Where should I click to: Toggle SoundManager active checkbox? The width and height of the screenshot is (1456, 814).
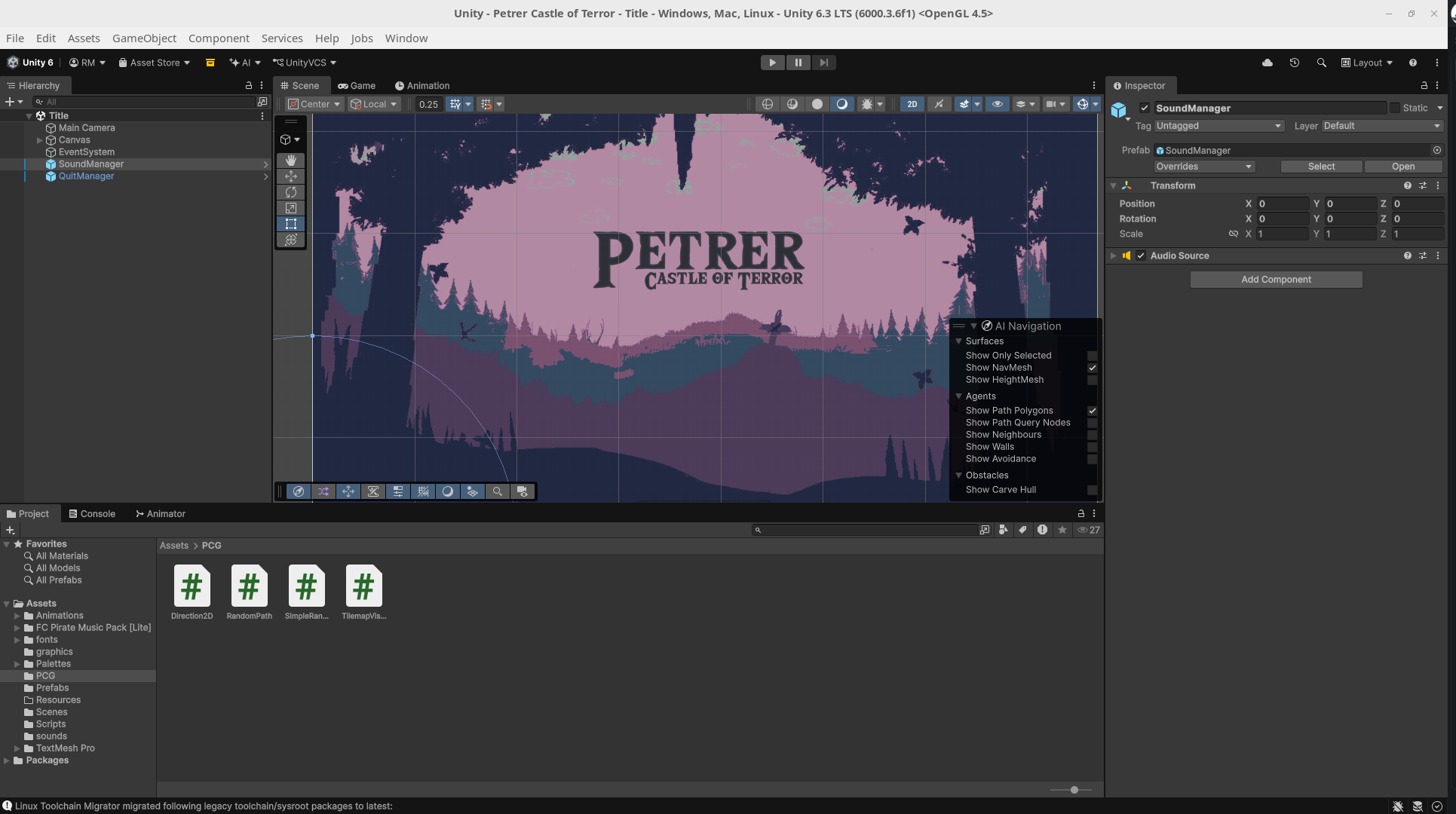click(x=1145, y=108)
